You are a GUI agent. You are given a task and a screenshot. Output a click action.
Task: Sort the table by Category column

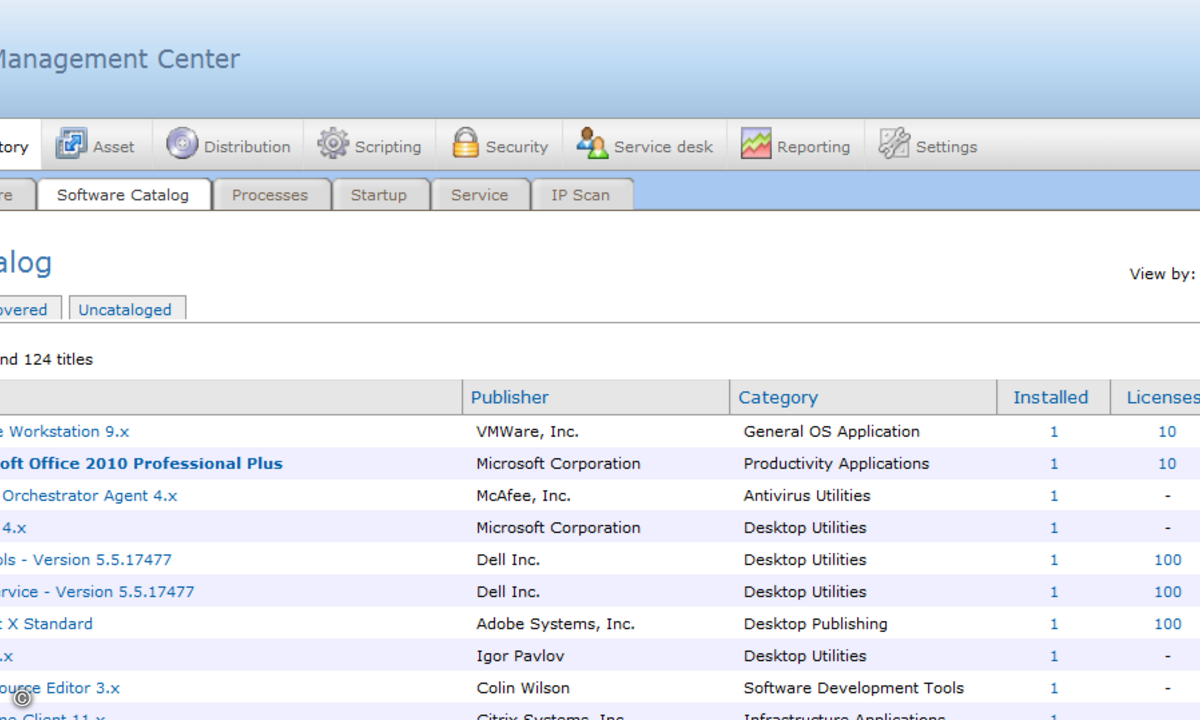pos(778,397)
